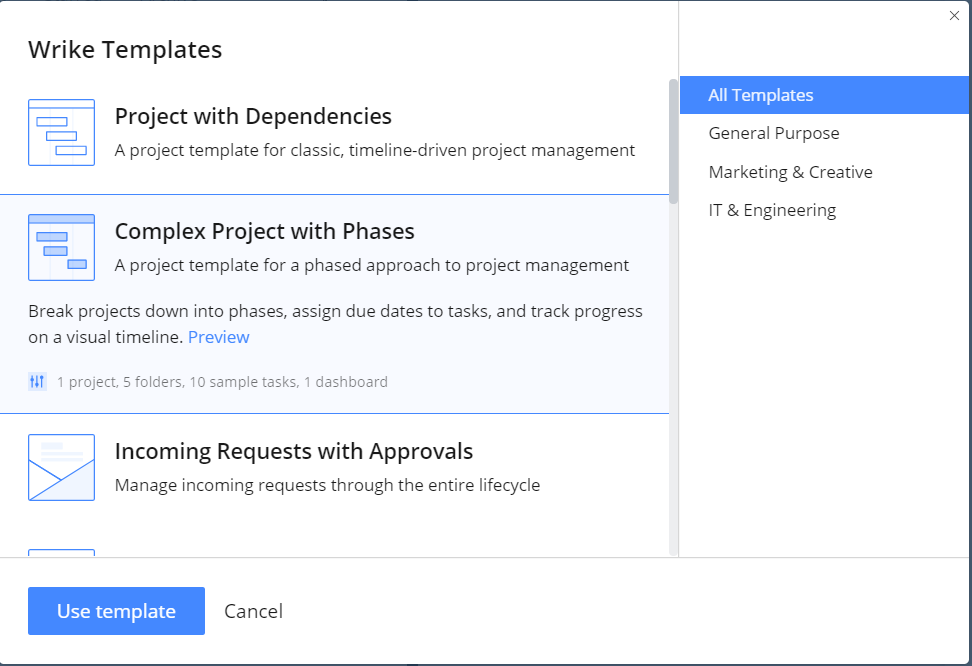Click the timeline-driven project management description
Image resolution: width=972 pixels, height=666 pixels.
(x=375, y=150)
